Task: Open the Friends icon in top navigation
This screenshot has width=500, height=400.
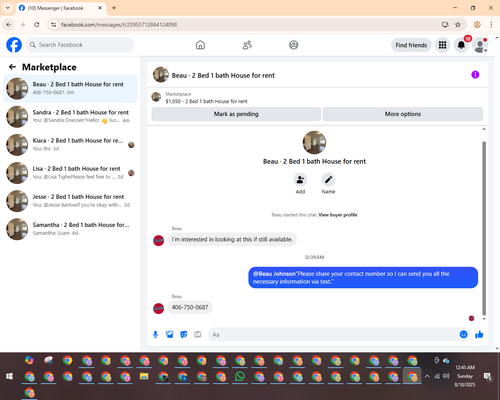Action: 247,45
